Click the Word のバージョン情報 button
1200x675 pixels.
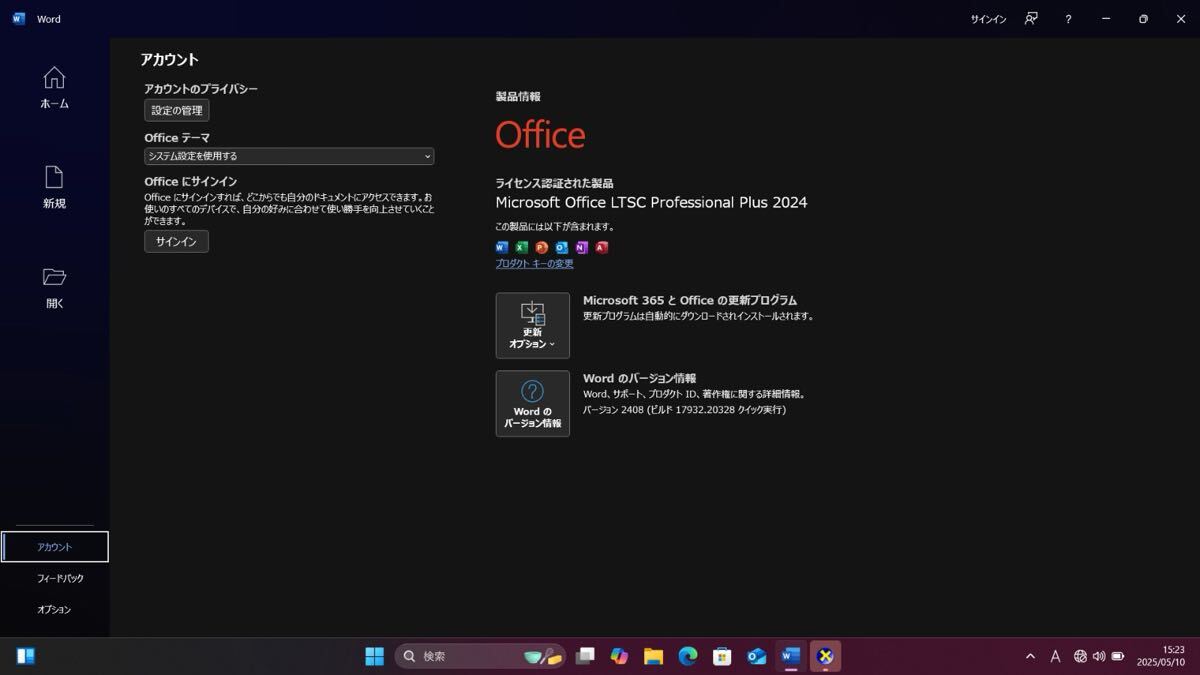533,403
